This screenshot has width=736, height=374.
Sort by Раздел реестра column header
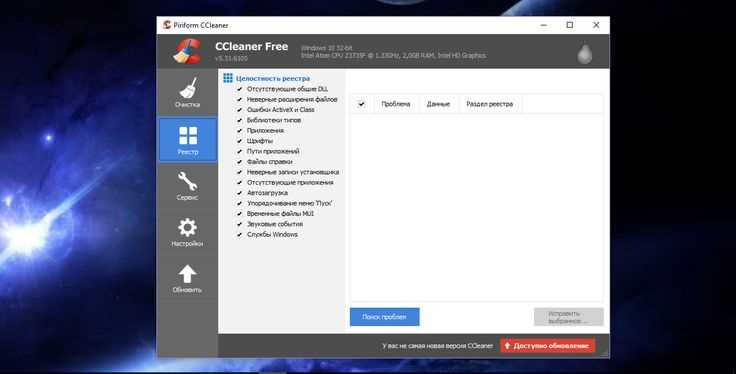click(x=490, y=104)
